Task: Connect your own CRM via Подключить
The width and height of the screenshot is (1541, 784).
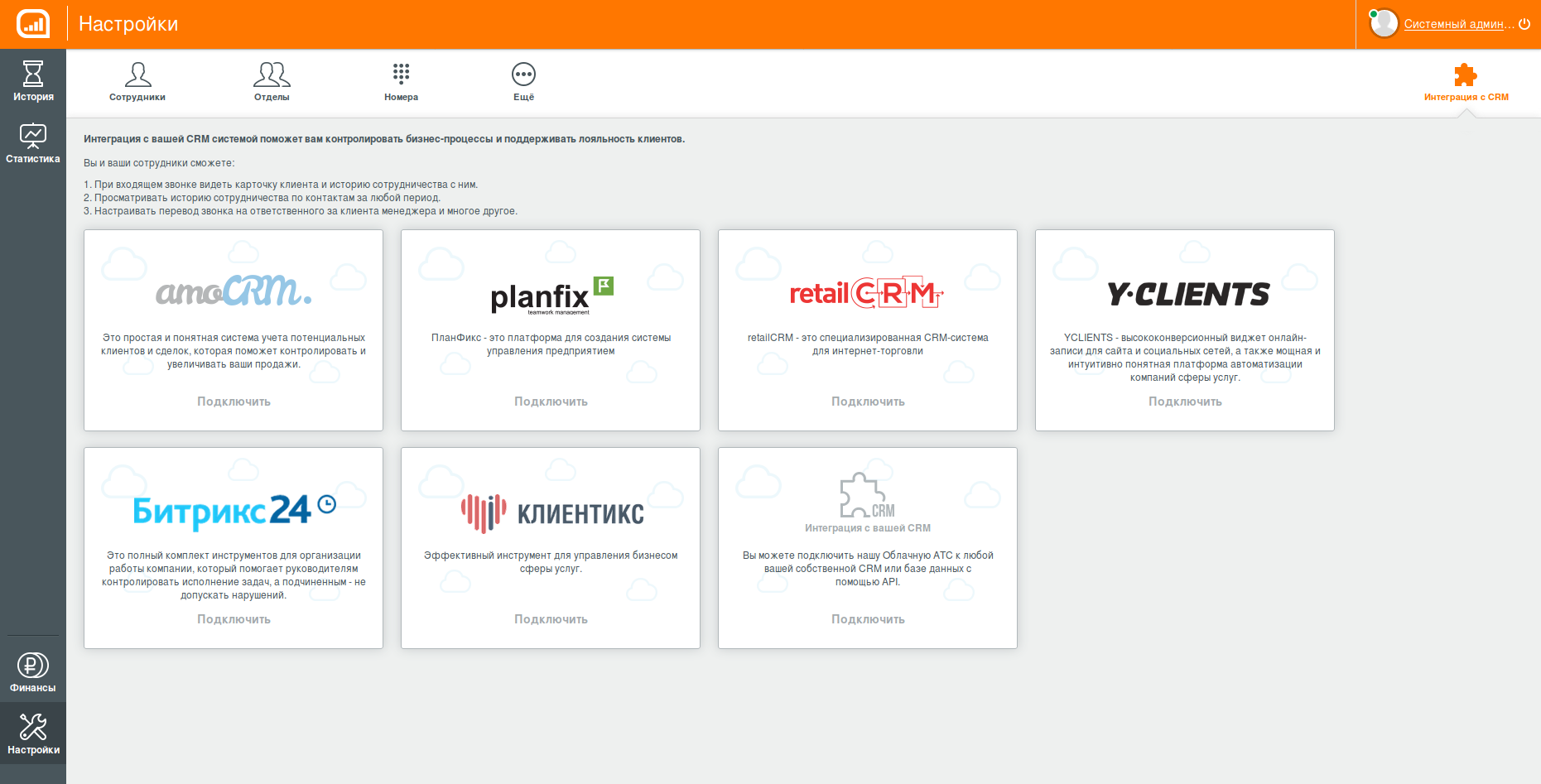Action: point(868,619)
